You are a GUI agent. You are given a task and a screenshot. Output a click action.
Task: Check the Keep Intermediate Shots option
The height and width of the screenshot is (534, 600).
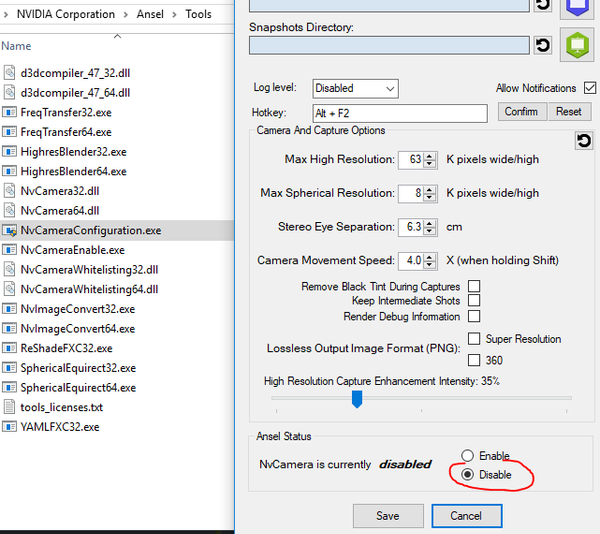point(474,301)
